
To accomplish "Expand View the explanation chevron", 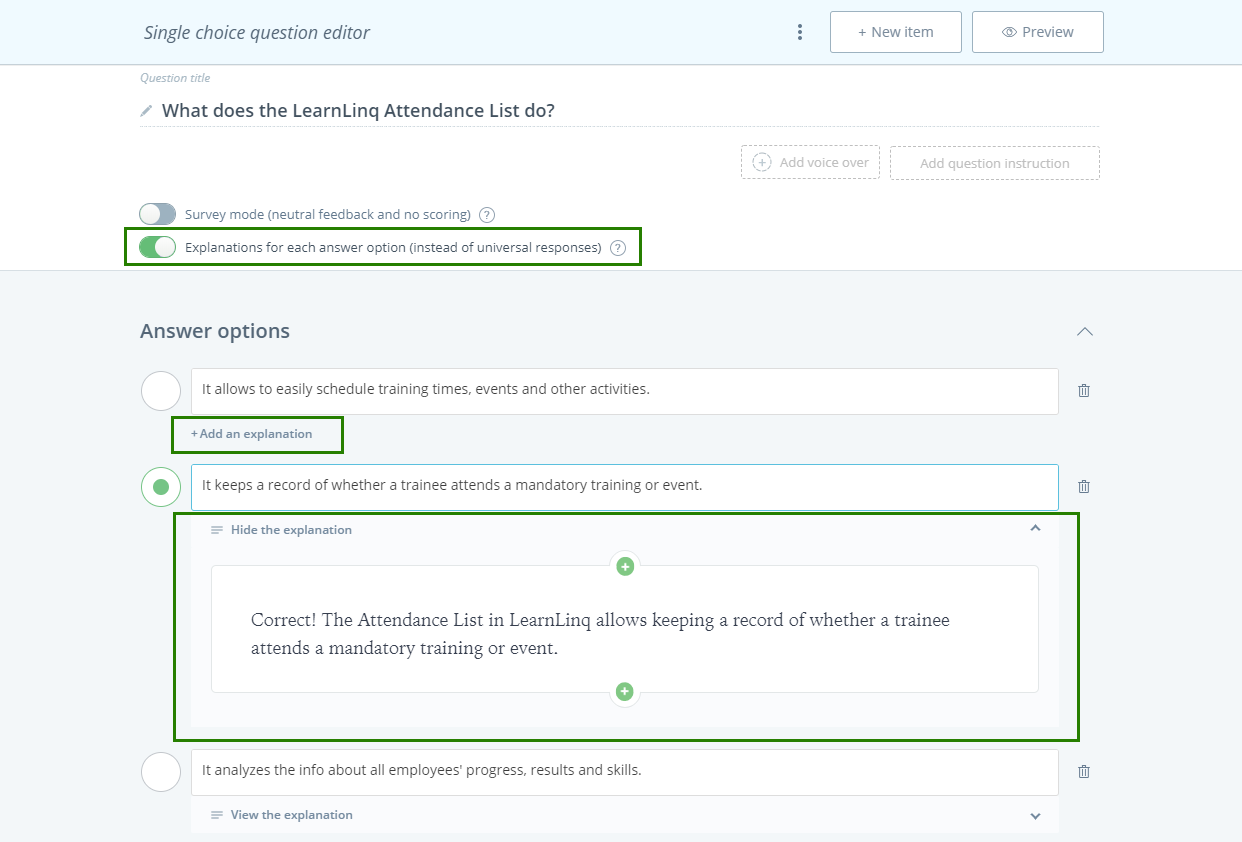I will (1035, 815).
